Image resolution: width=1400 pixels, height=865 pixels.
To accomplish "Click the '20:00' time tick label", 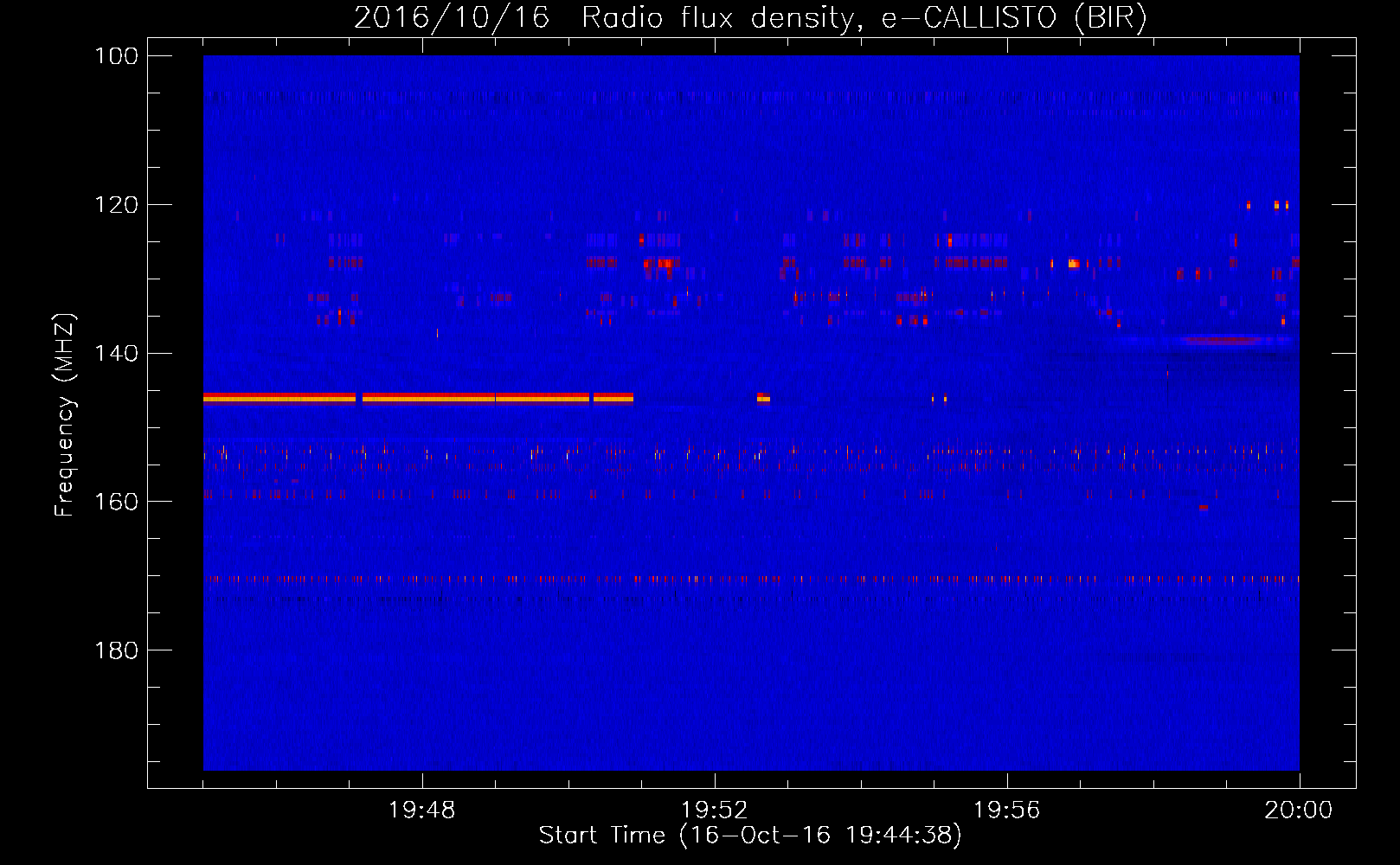I will coord(1299,811).
